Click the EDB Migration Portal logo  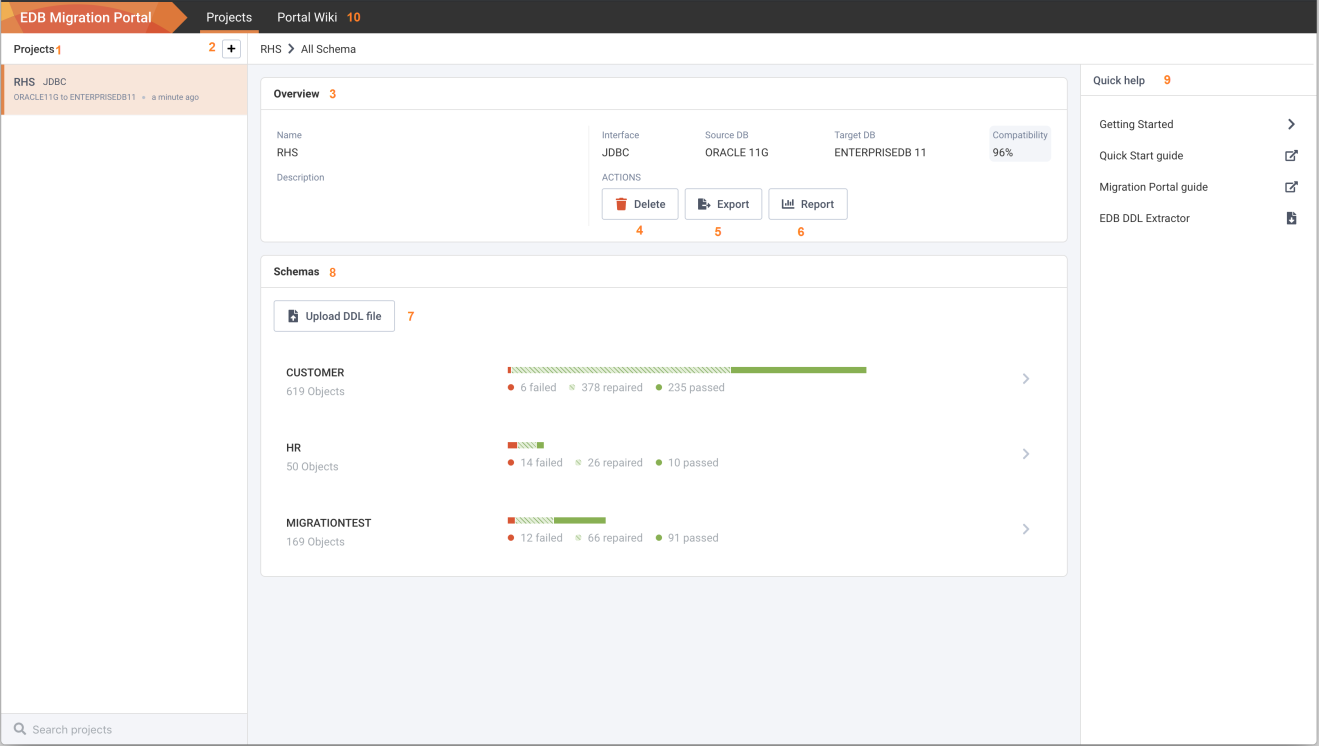[86, 17]
